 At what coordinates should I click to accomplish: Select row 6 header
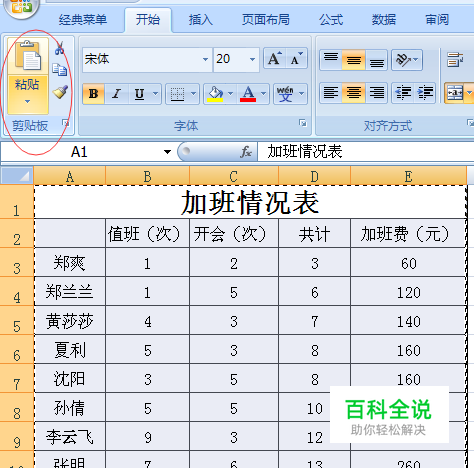17,349
